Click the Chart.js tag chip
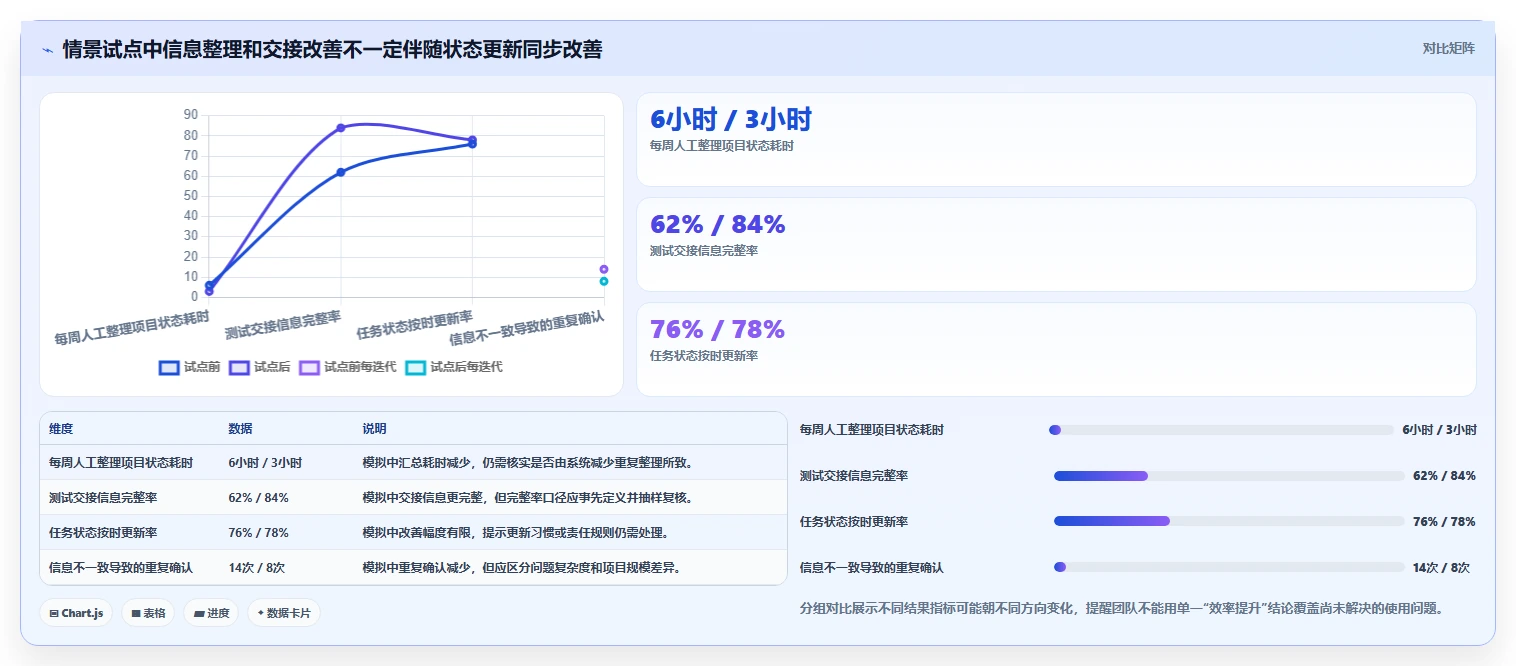Viewport: 1516px width, 666px height. 76,613
